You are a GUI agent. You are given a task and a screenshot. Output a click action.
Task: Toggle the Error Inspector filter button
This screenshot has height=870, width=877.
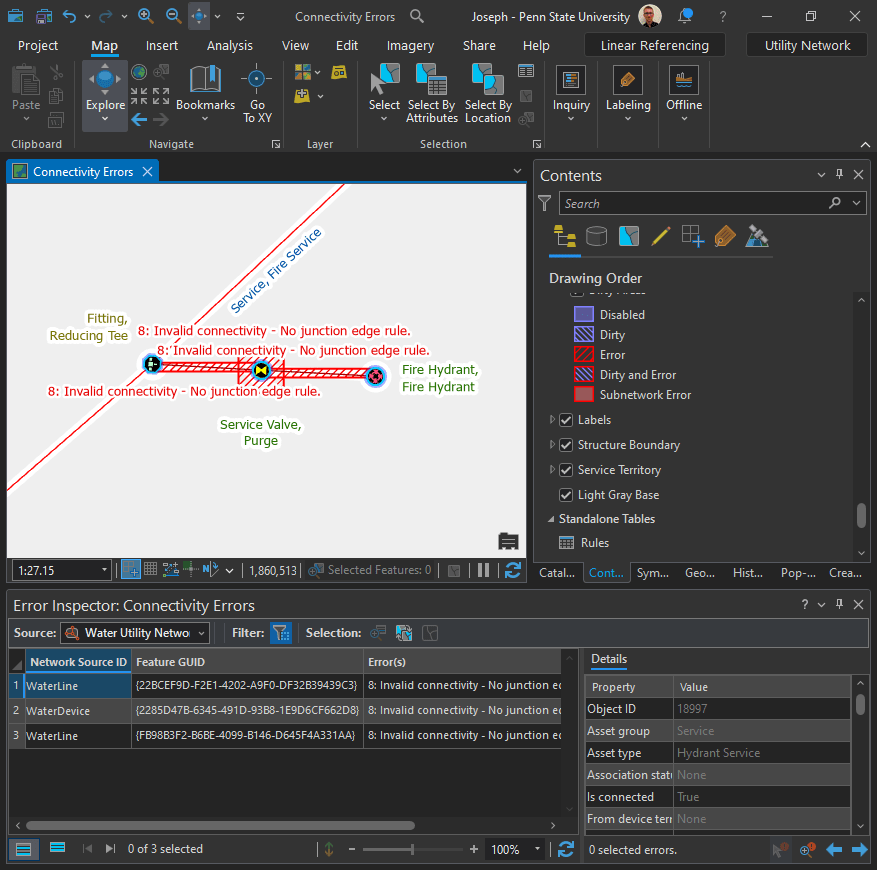(x=281, y=633)
